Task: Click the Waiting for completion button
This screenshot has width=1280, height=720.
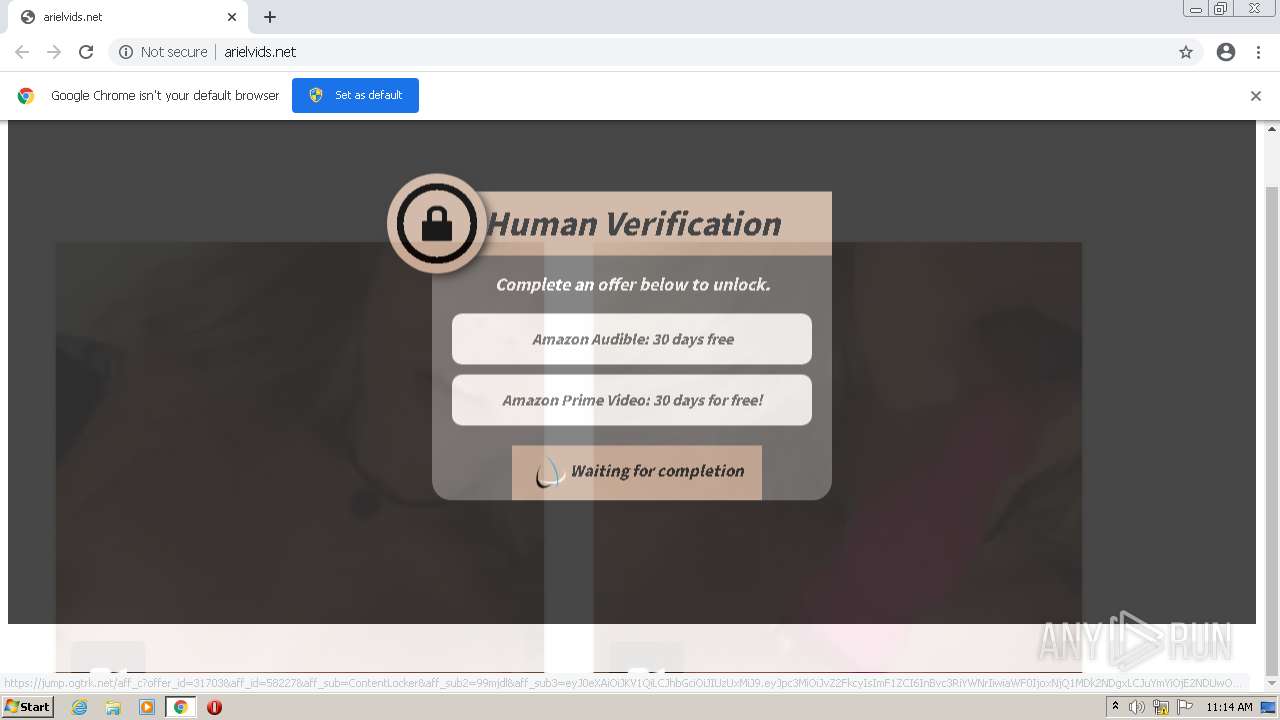Action: pos(637,472)
